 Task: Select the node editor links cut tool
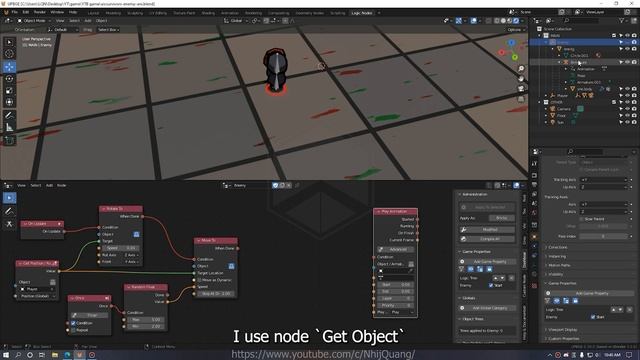point(10,224)
